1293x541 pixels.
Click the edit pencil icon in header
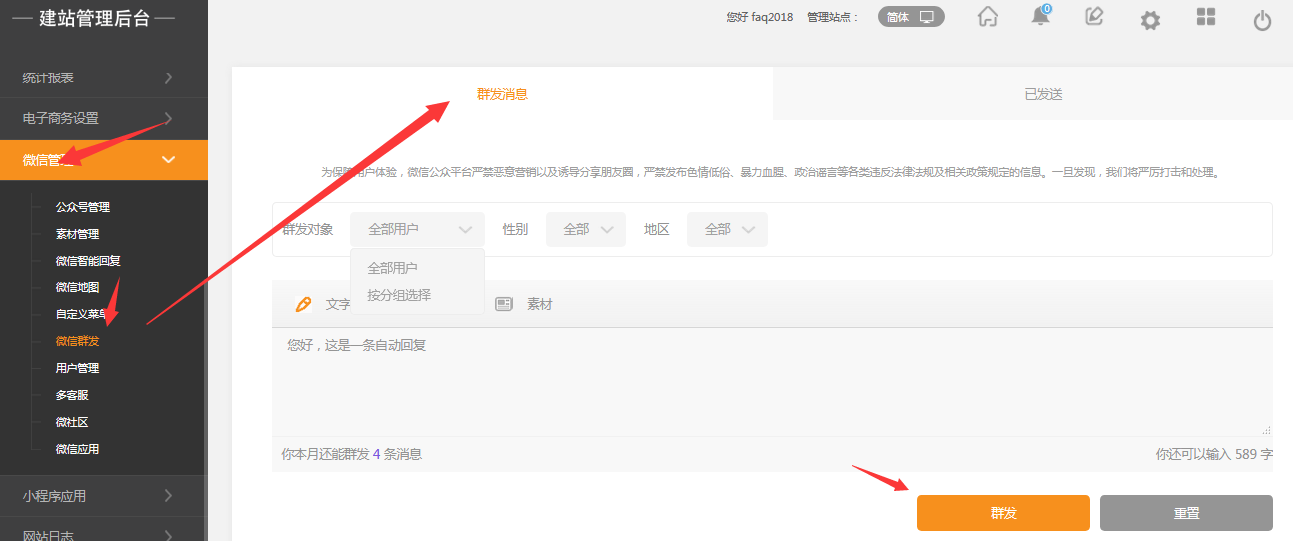1094,16
